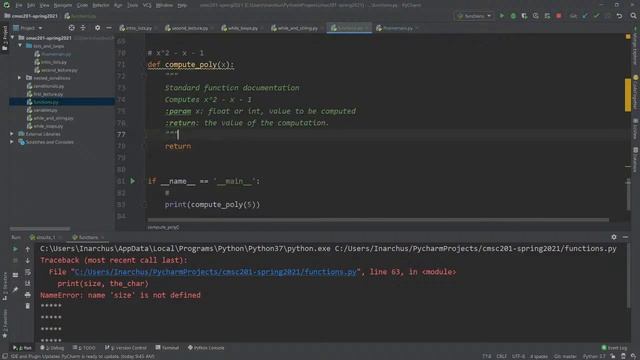Switch to the second_lecture.py editor tab
The height and width of the screenshot is (360, 640).
point(189,28)
